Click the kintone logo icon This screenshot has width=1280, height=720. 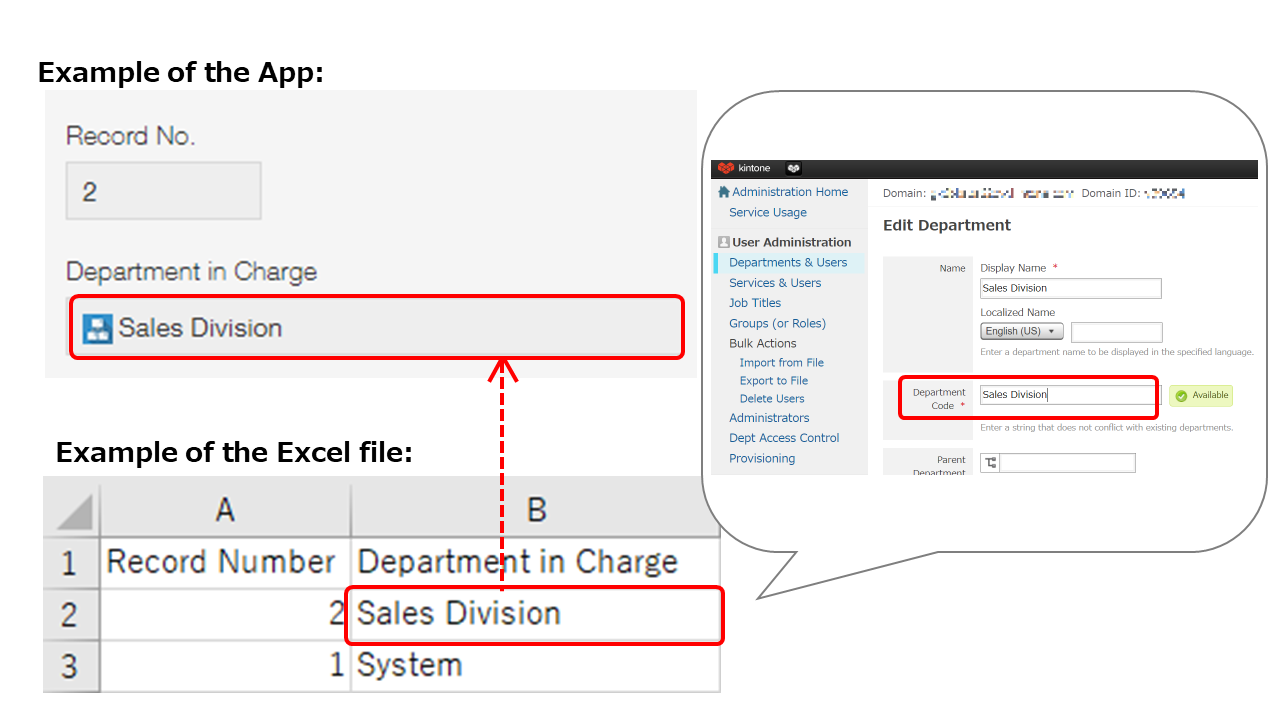coord(726,168)
